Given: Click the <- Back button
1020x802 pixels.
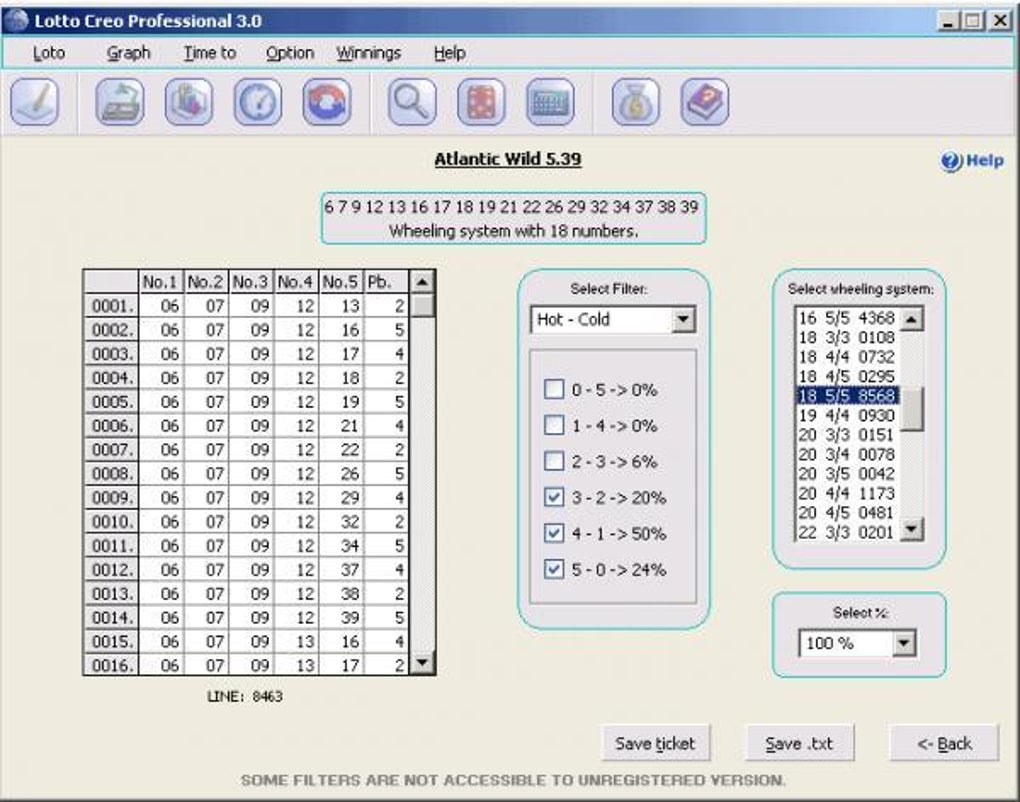Looking at the screenshot, I should [x=944, y=743].
